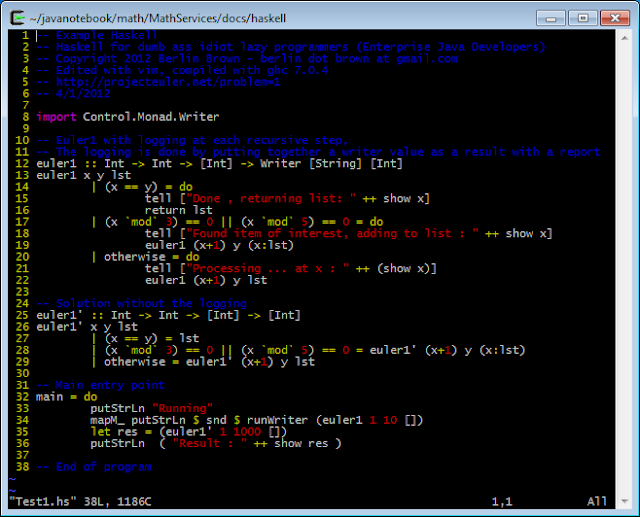The height and width of the screenshot is (517, 640).
Task: Click string "Done , returning list: "
Action: [271, 199]
